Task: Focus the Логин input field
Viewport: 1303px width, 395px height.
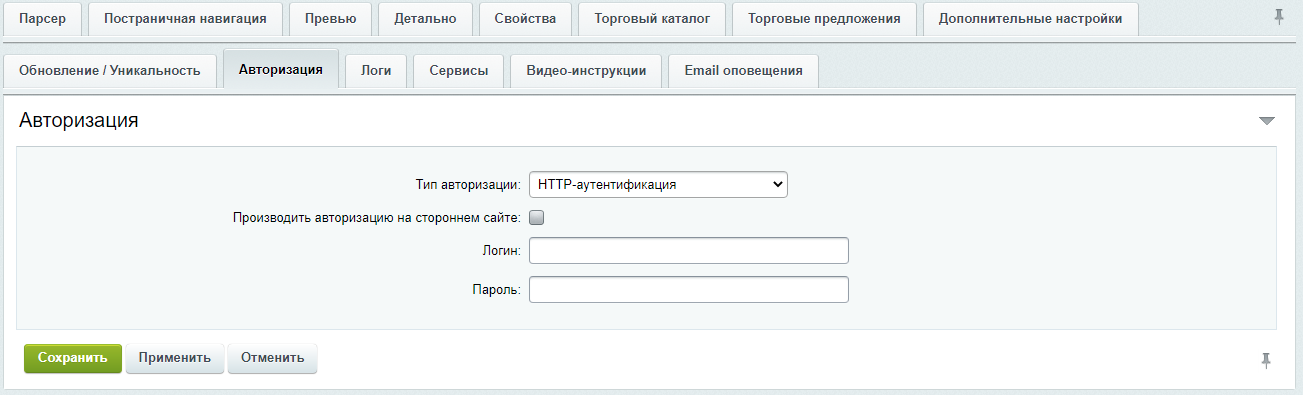Action: pos(689,250)
